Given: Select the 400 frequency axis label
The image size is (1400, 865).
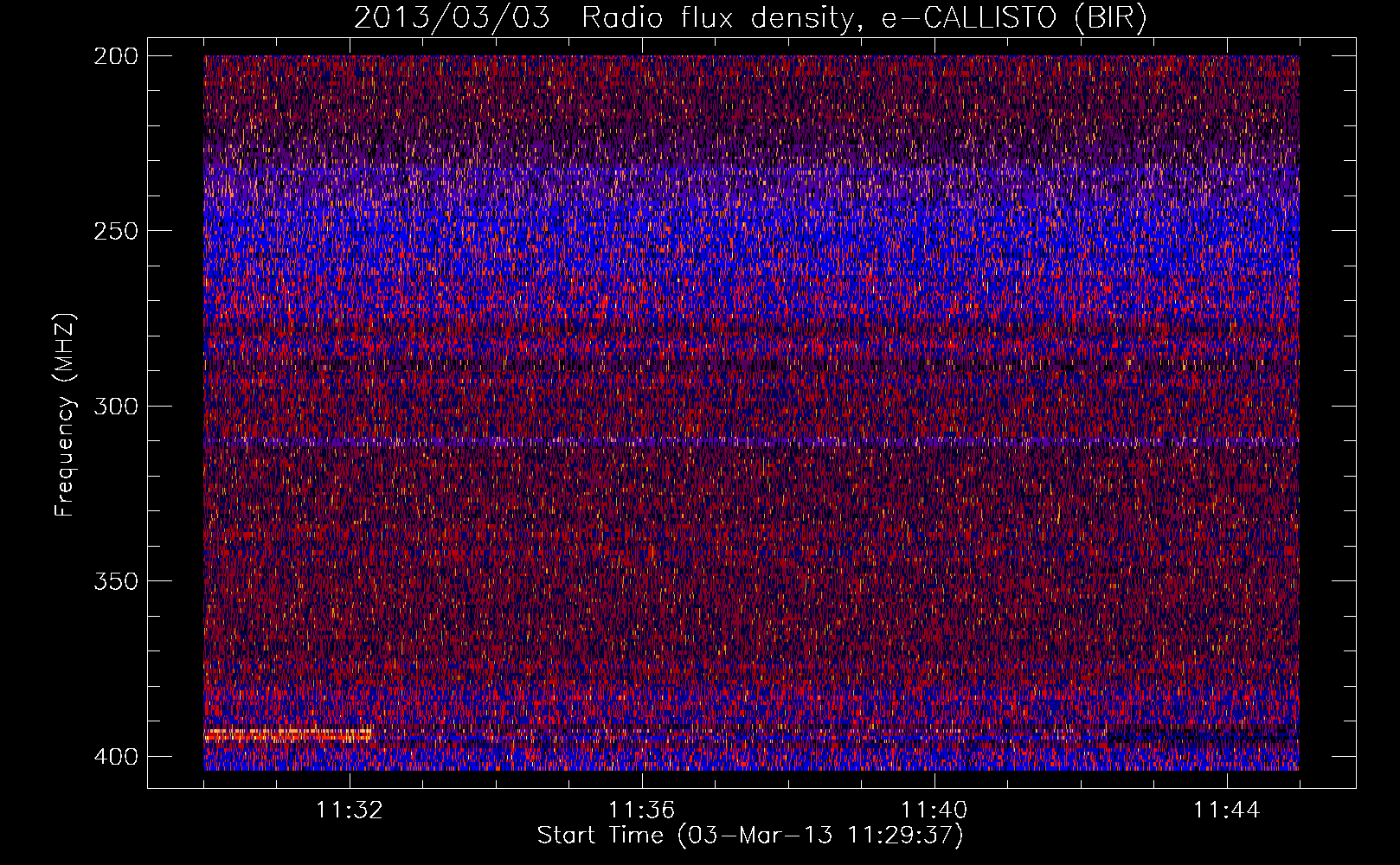Looking at the screenshot, I should (x=115, y=756).
